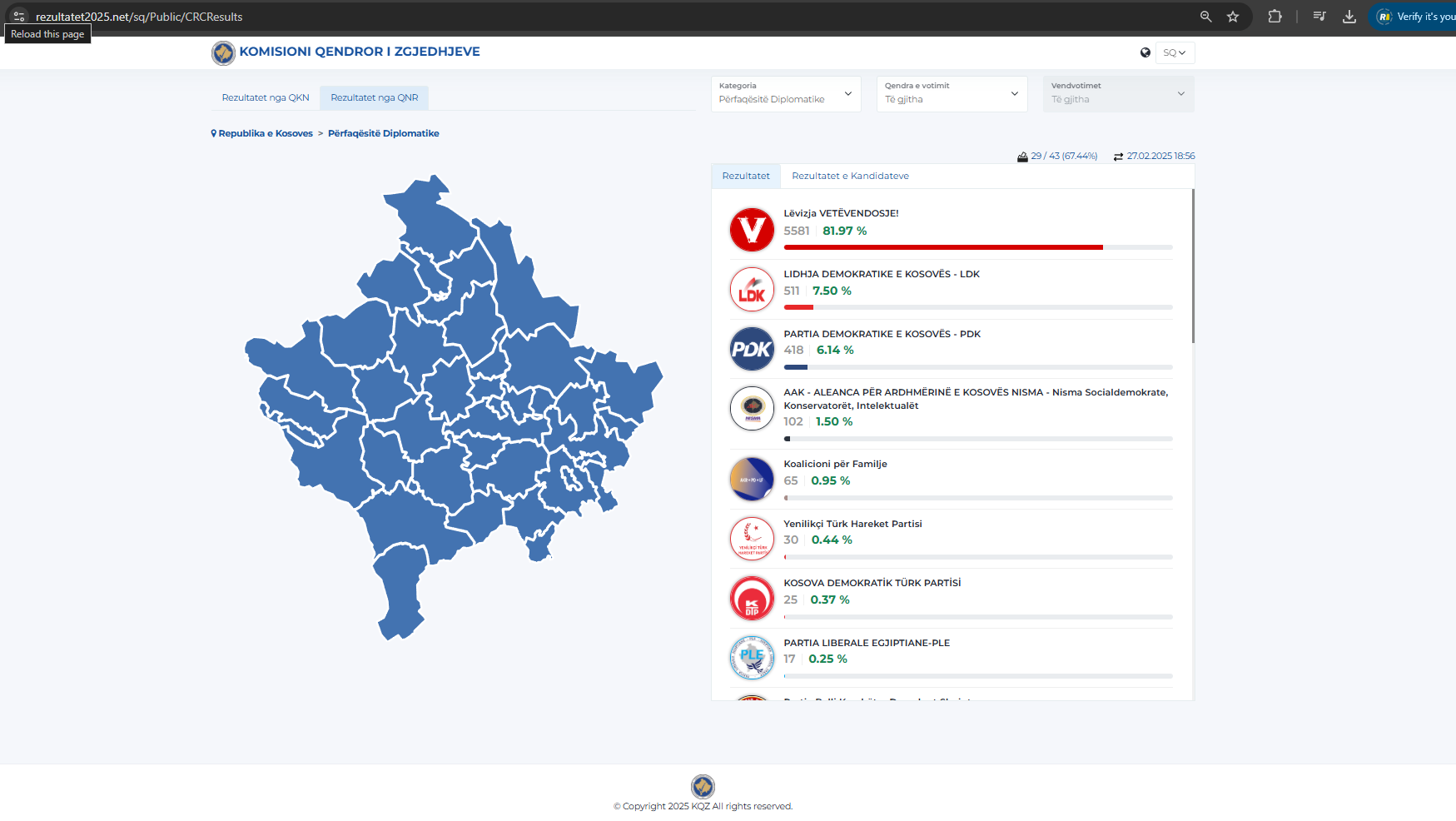Click the 5581 vote count

[797, 231]
